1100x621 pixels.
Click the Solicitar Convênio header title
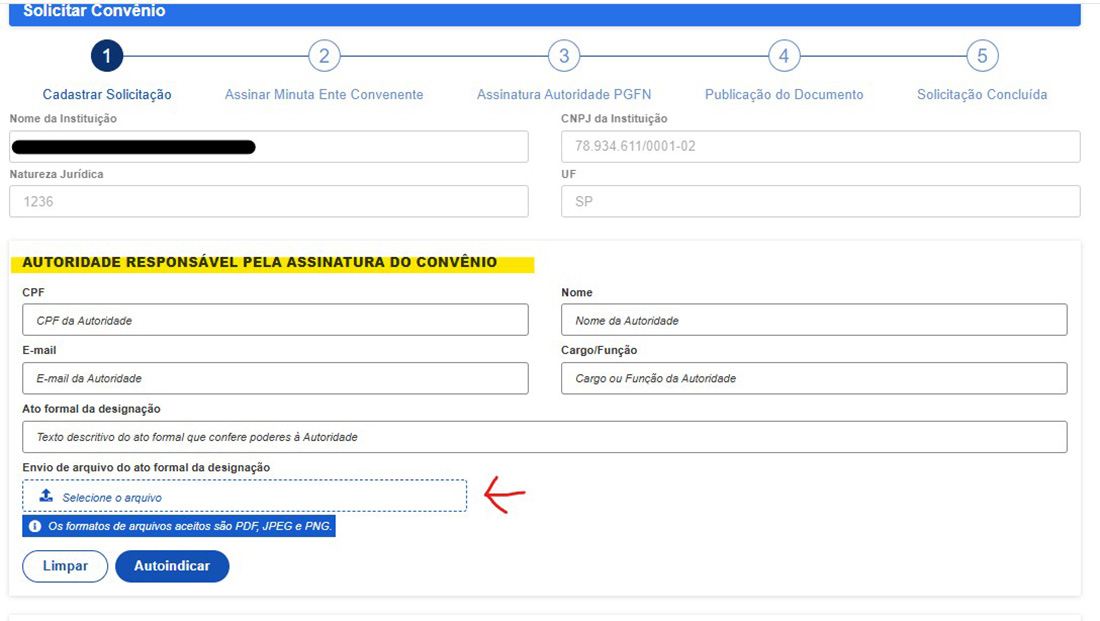click(x=94, y=11)
